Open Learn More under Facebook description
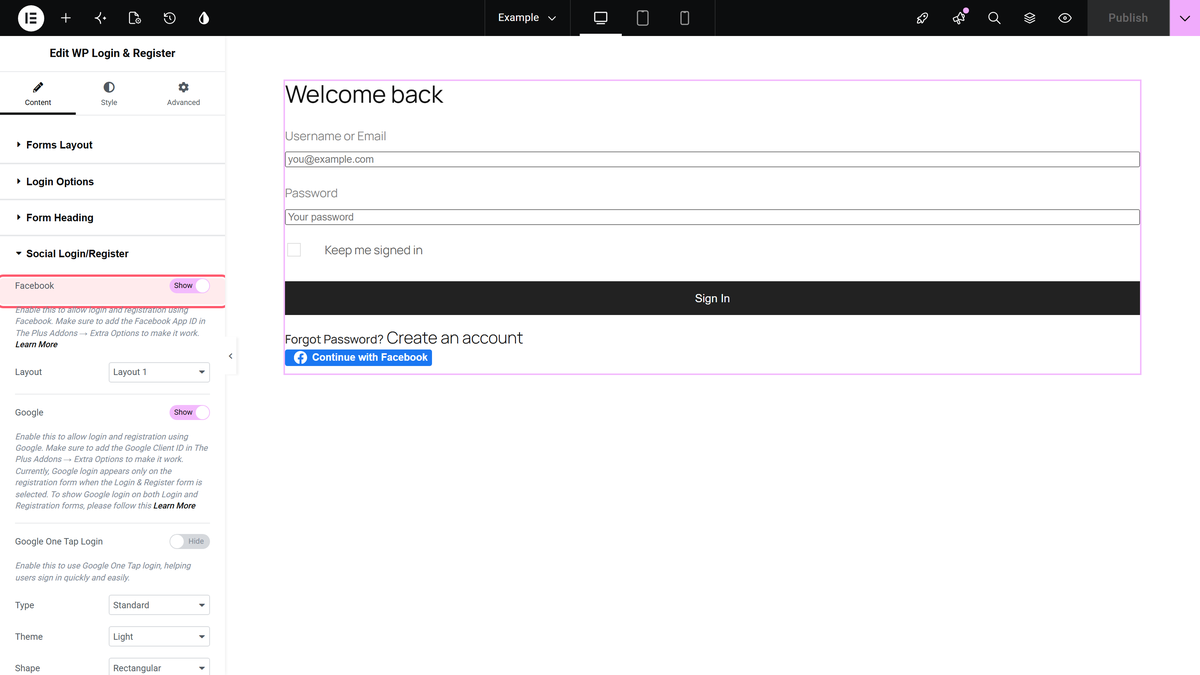This screenshot has width=1200, height=675. pos(36,344)
